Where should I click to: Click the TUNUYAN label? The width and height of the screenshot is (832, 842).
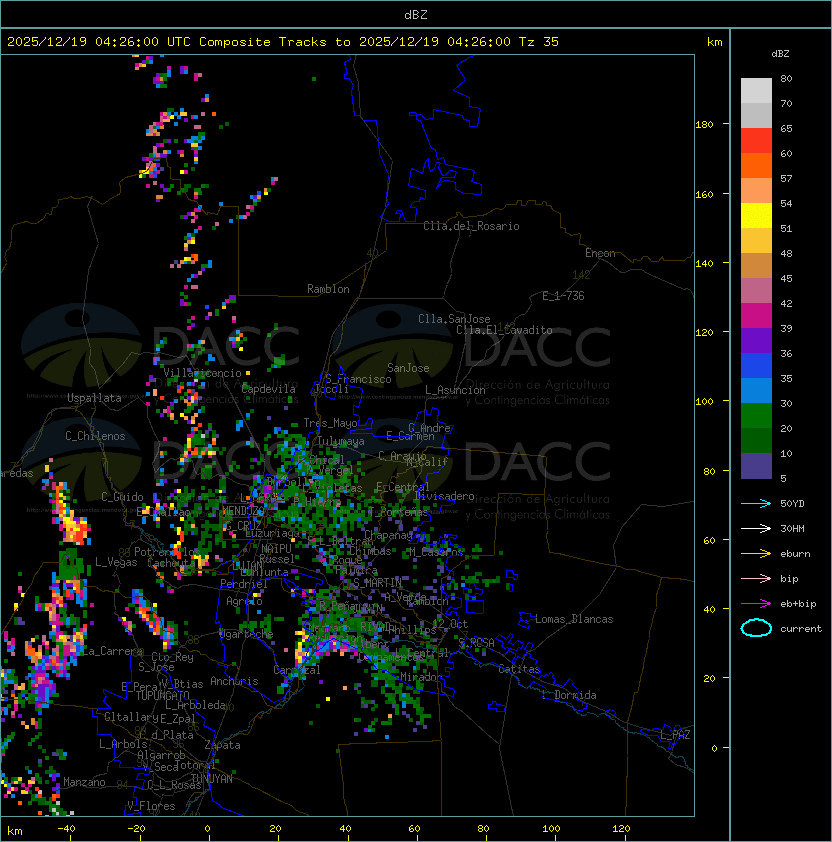pyautogui.click(x=212, y=778)
